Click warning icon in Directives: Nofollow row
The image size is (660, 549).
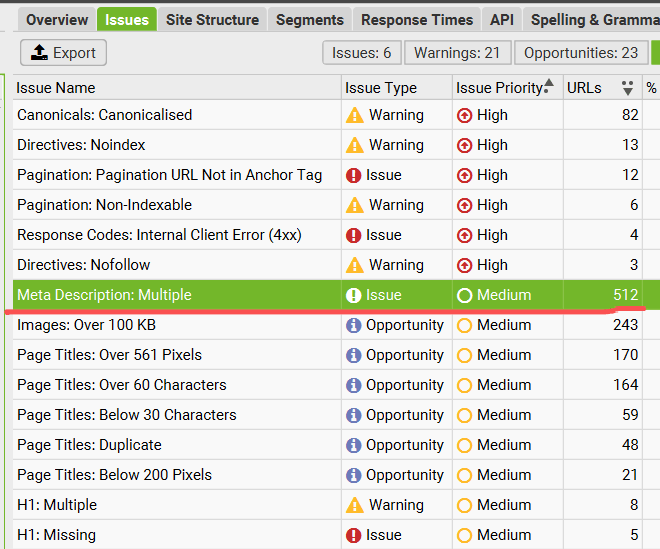355,265
